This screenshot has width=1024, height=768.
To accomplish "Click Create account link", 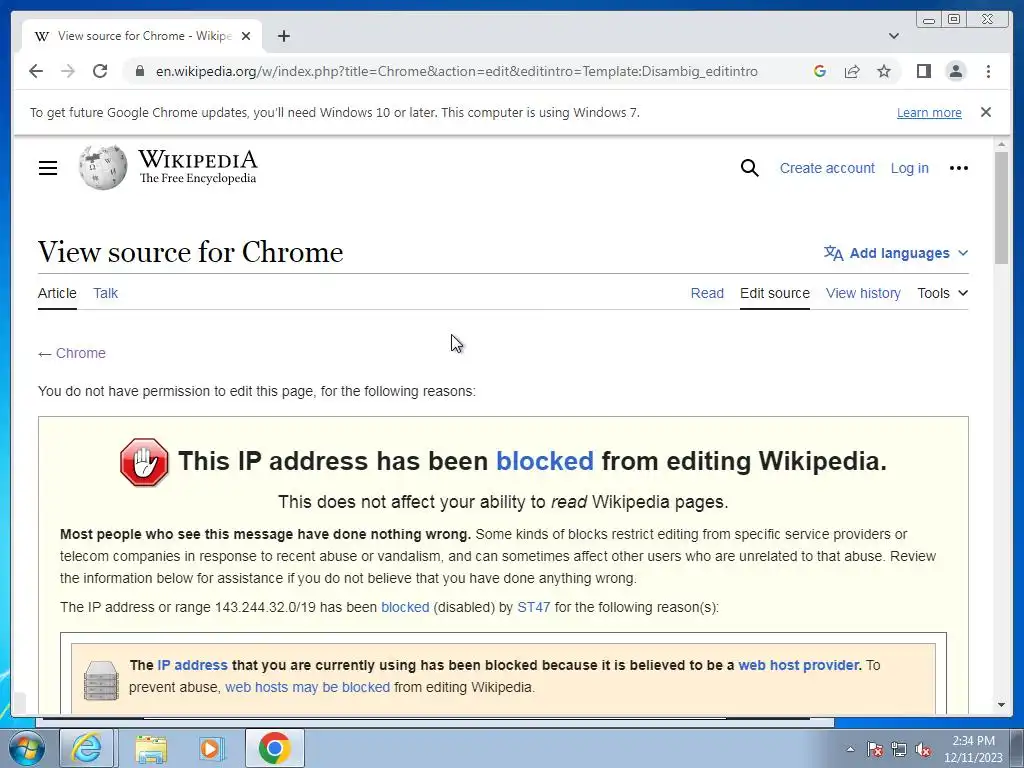I will click(827, 168).
